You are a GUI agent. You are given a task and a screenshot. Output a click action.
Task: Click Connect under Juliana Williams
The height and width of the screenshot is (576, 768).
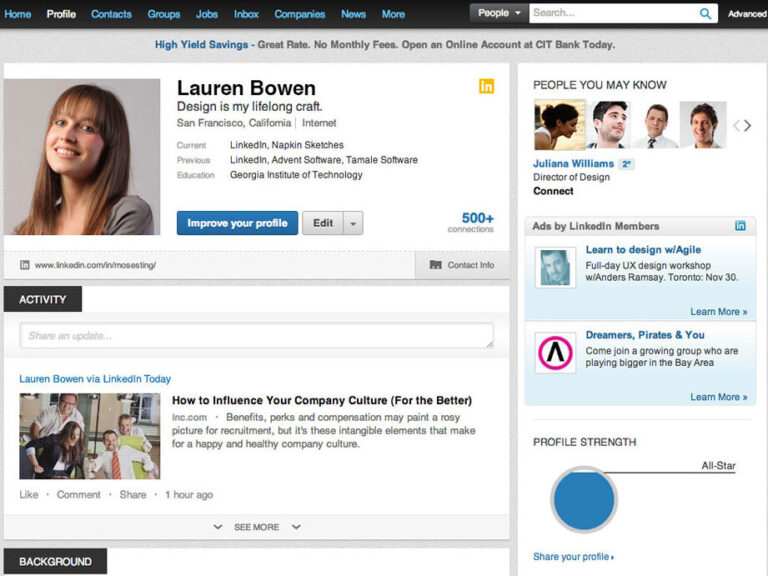point(553,191)
